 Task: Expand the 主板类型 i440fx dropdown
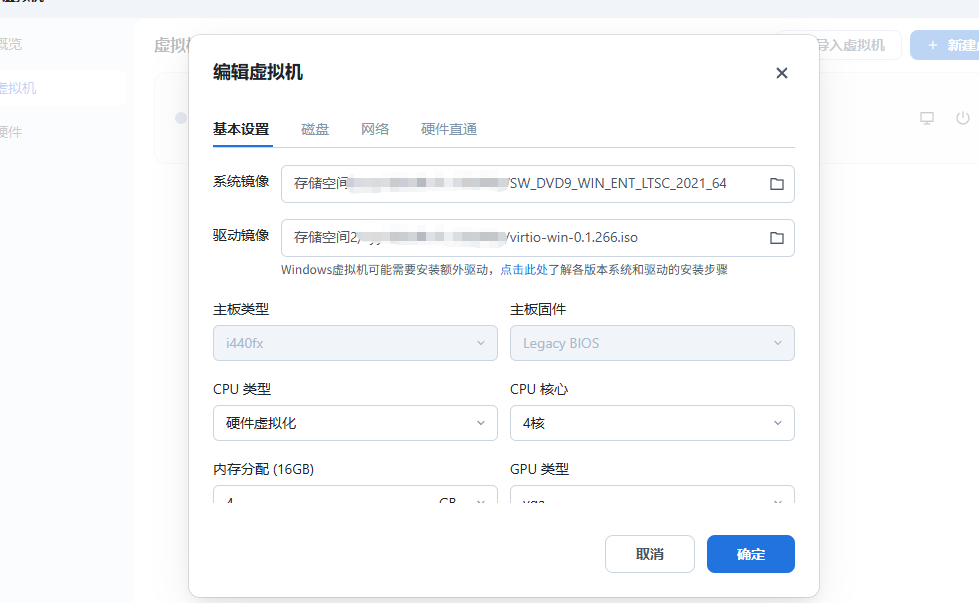pyautogui.click(x=355, y=343)
